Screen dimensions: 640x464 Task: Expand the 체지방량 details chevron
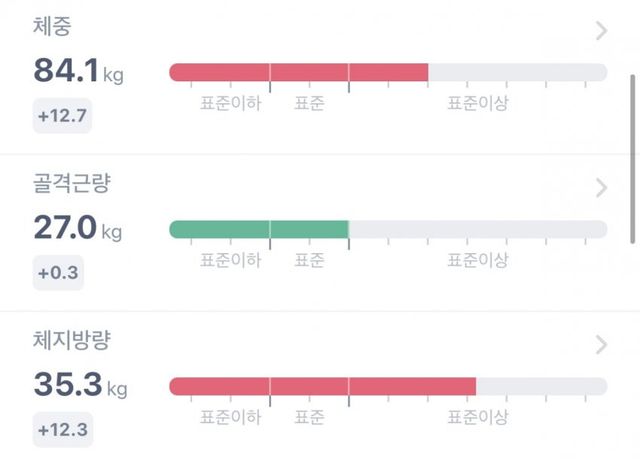click(601, 345)
